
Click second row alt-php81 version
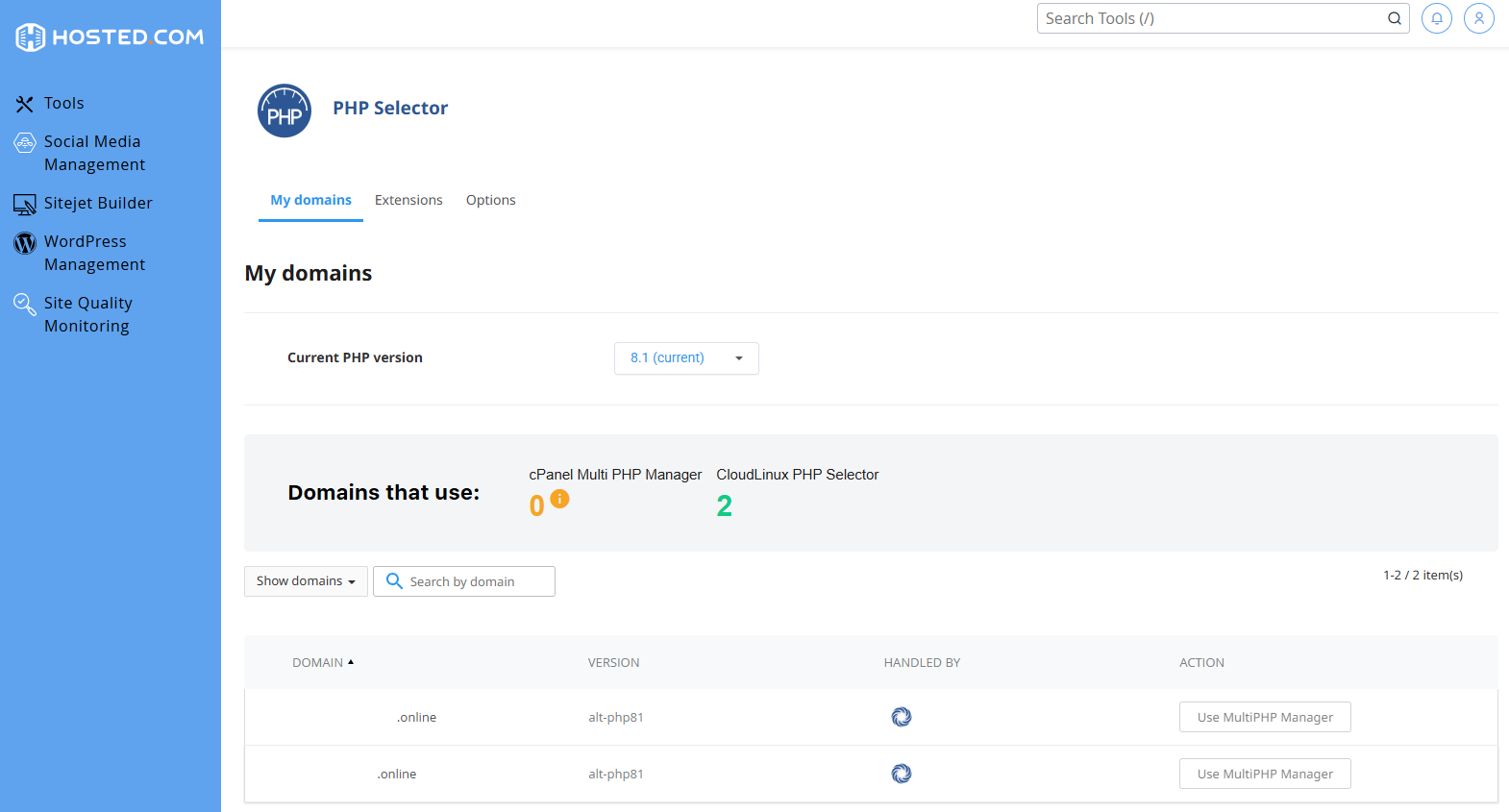[x=616, y=774]
